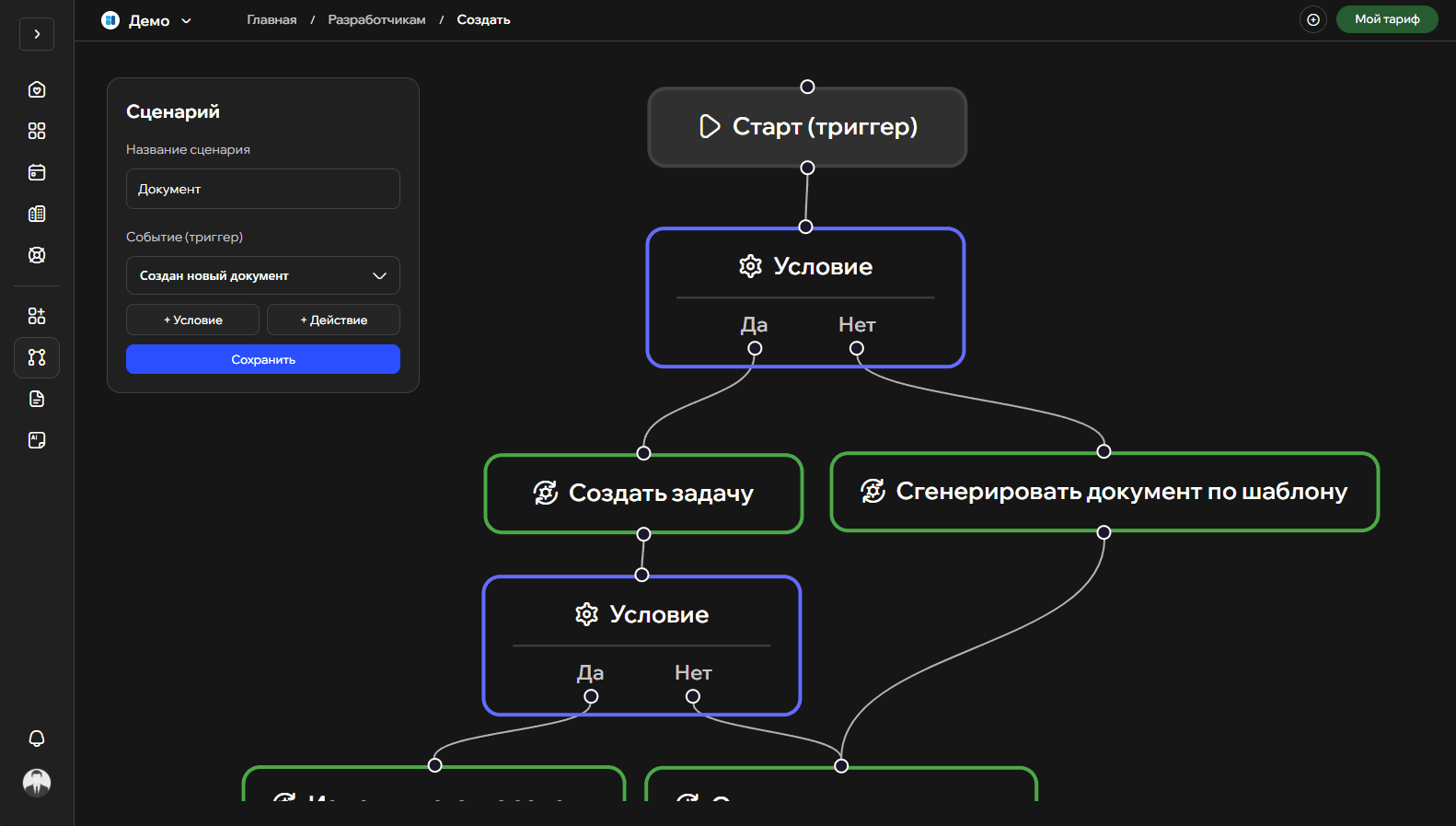Save scenario with Сохранить button
This screenshot has width=1456, height=826.
click(263, 359)
